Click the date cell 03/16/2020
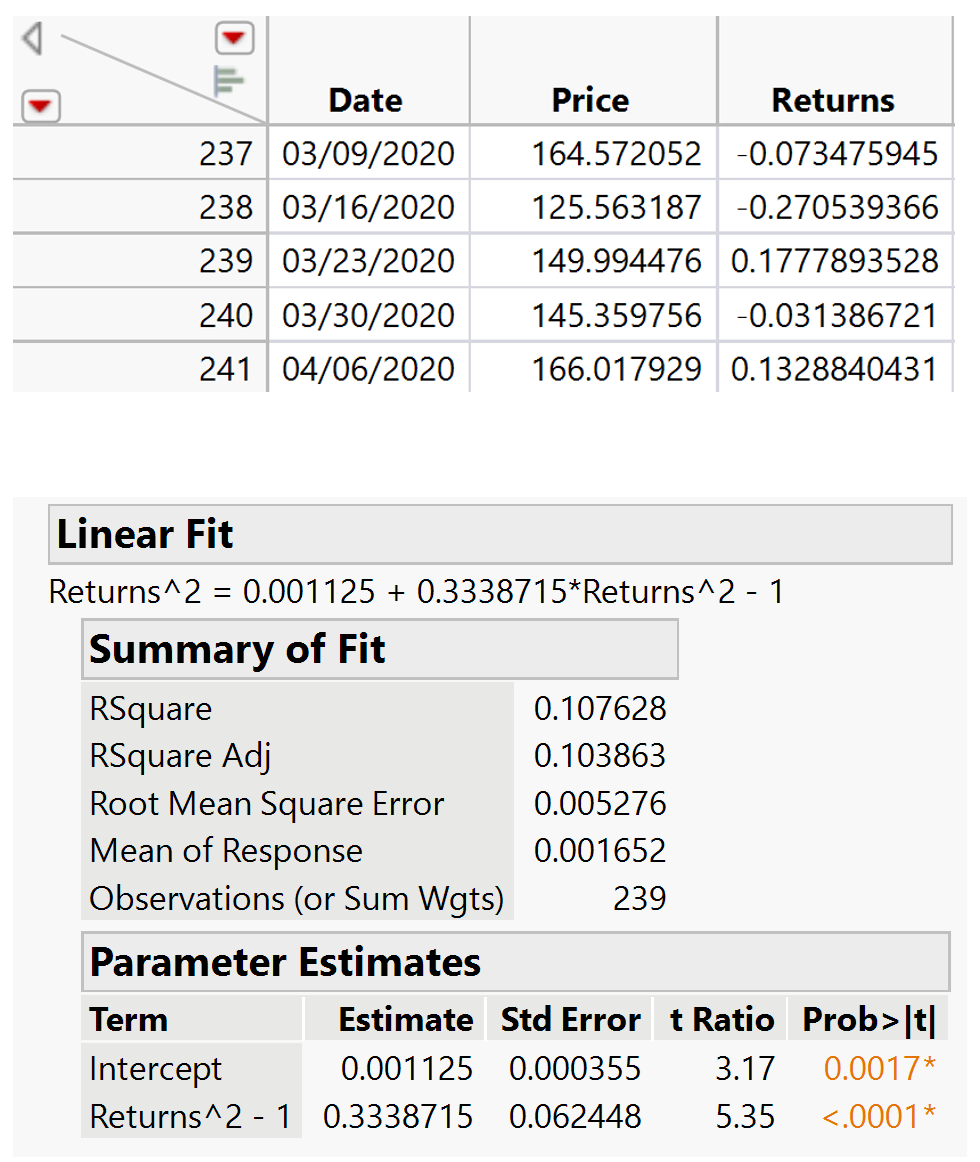This screenshot has height=1162, width=980. (368, 207)
